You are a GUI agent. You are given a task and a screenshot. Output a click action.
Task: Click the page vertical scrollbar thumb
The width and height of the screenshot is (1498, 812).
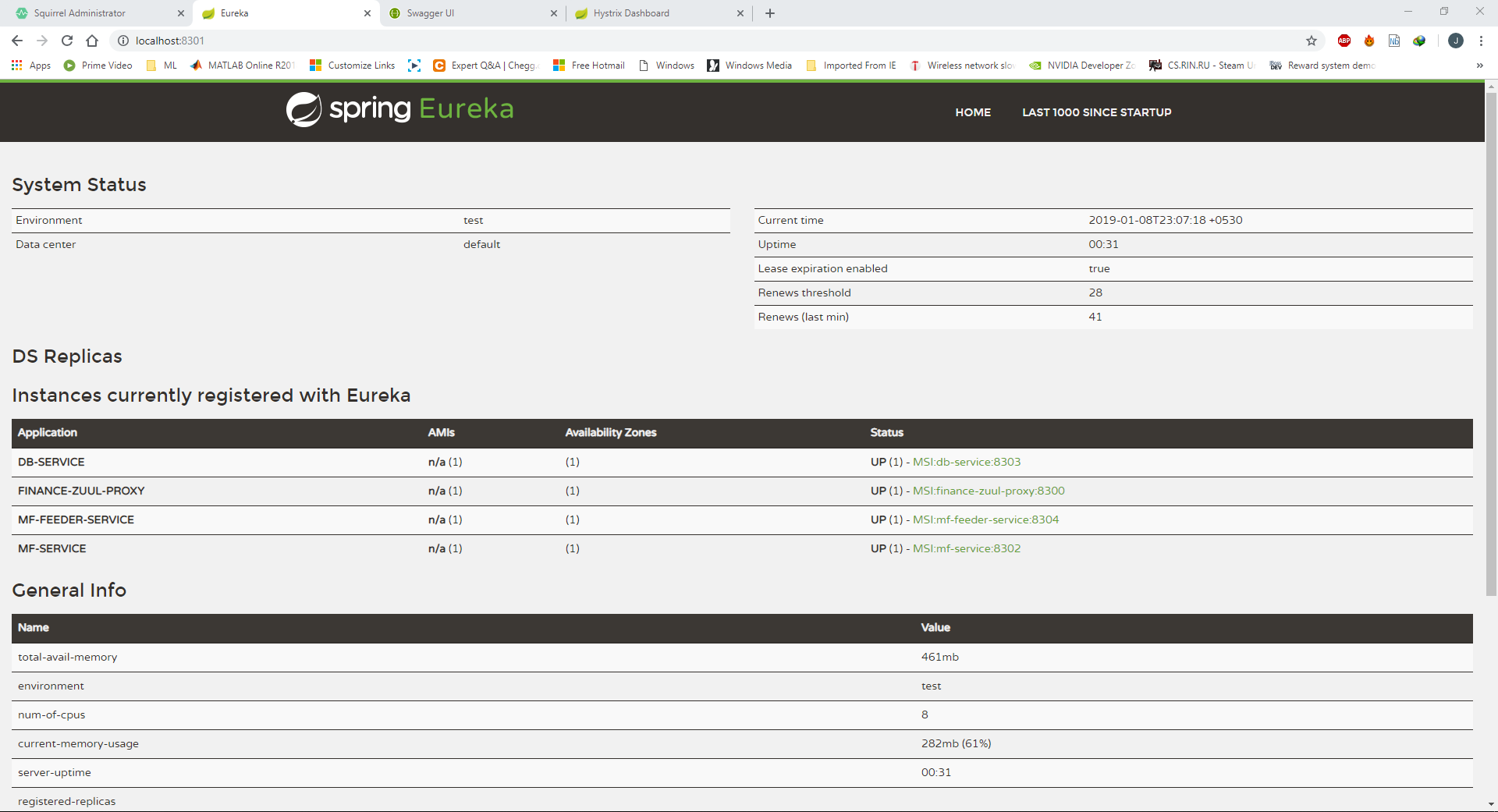1491,343
